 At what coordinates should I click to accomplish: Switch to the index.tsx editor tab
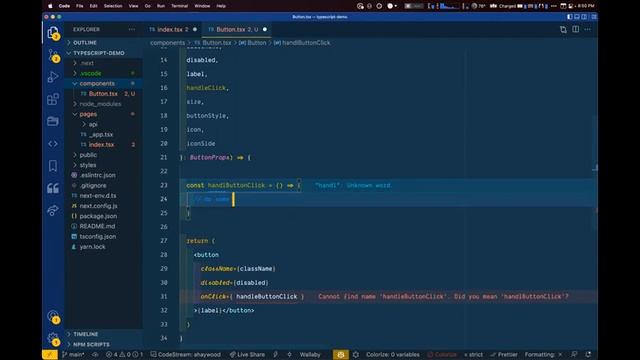coord(173,29)
